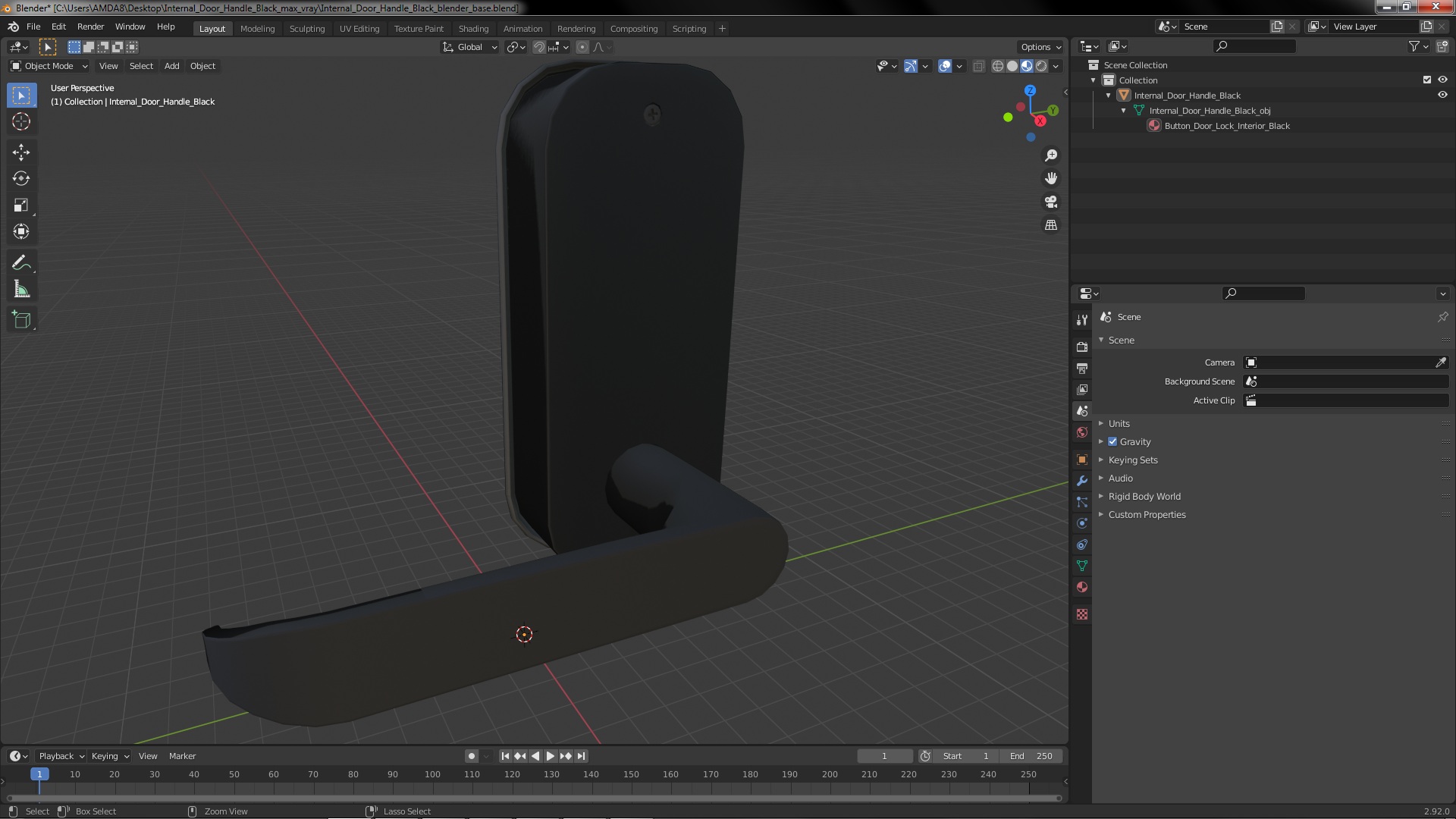Select the Move tool in toolbar

[21, 152]
